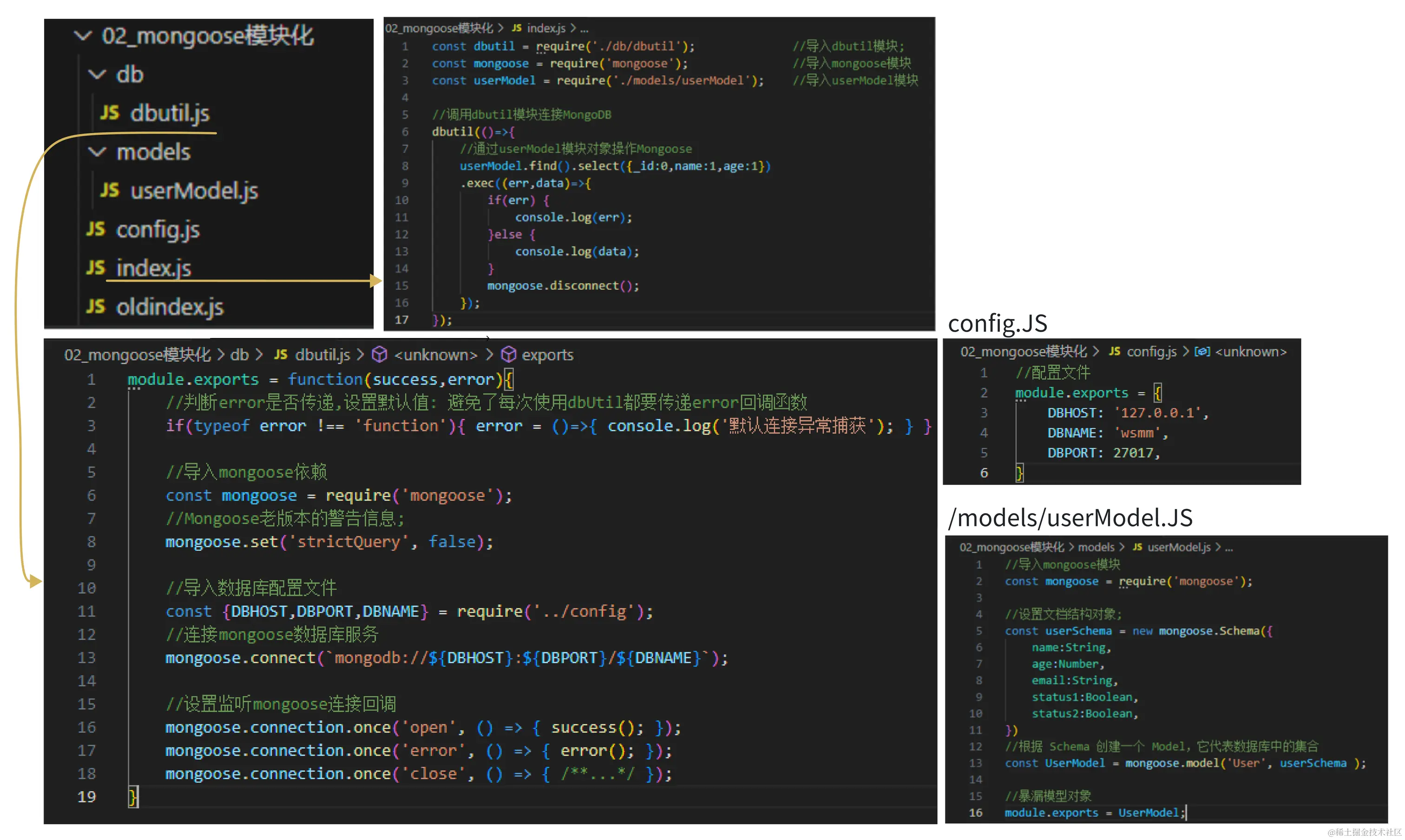Collapse the db folder chevron
This screenshot has height=840, width=1405.
coord(98,74)
